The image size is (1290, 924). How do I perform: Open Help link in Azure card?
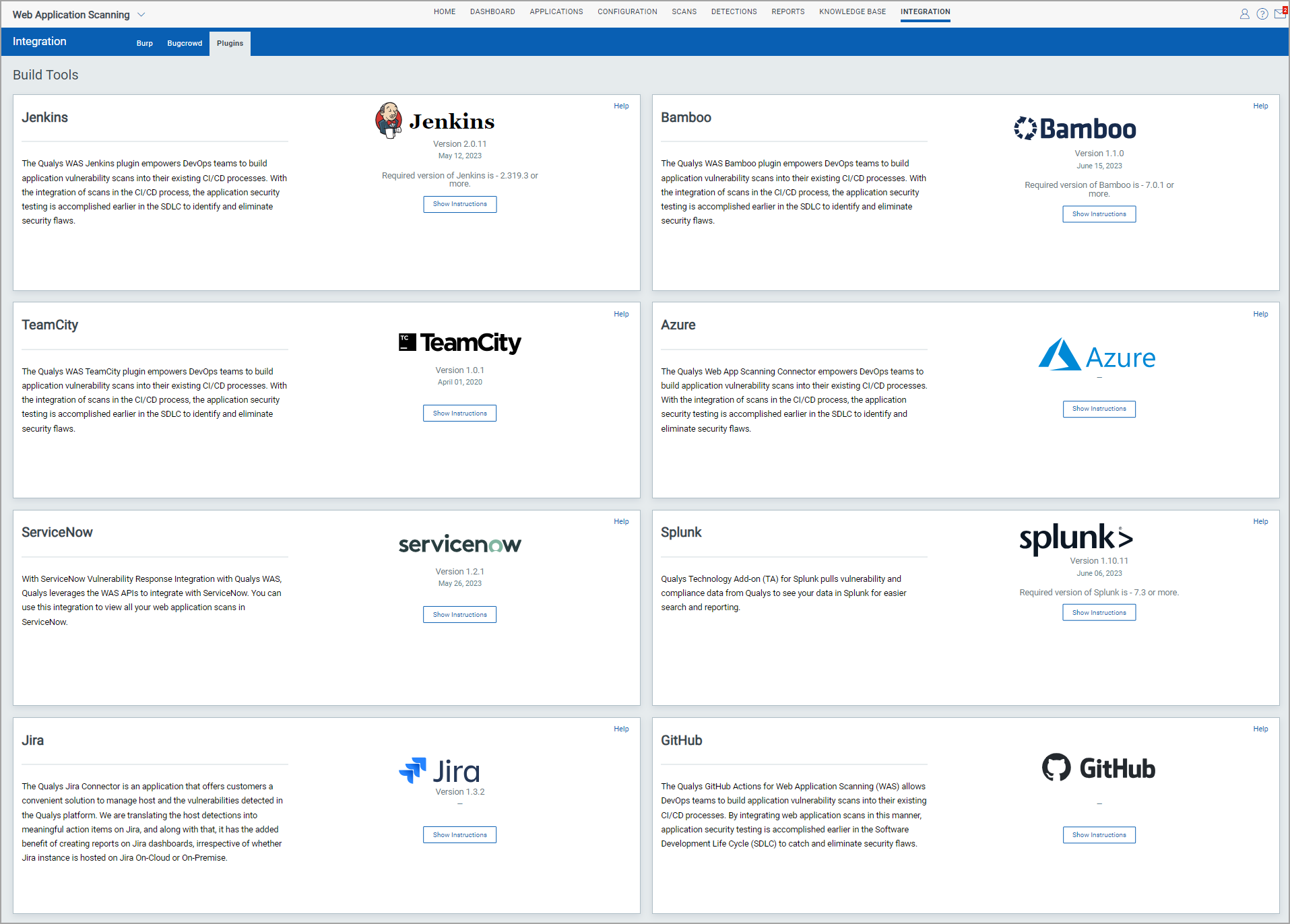point(1260,314)
